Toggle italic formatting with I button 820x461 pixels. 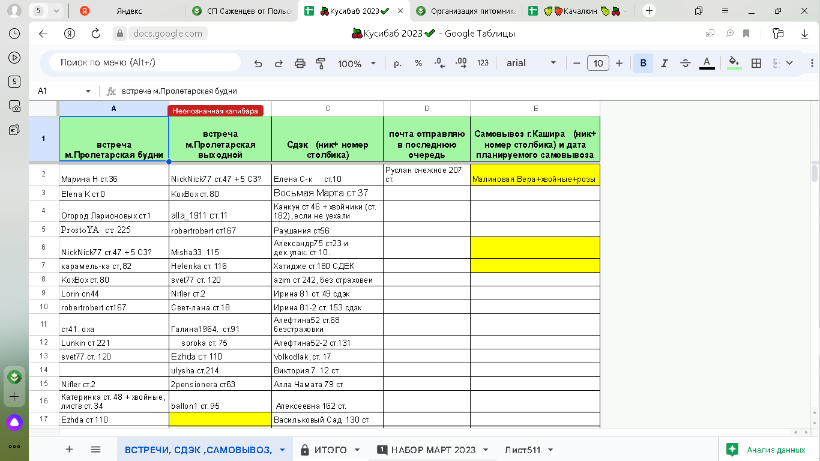pos(664,63)
